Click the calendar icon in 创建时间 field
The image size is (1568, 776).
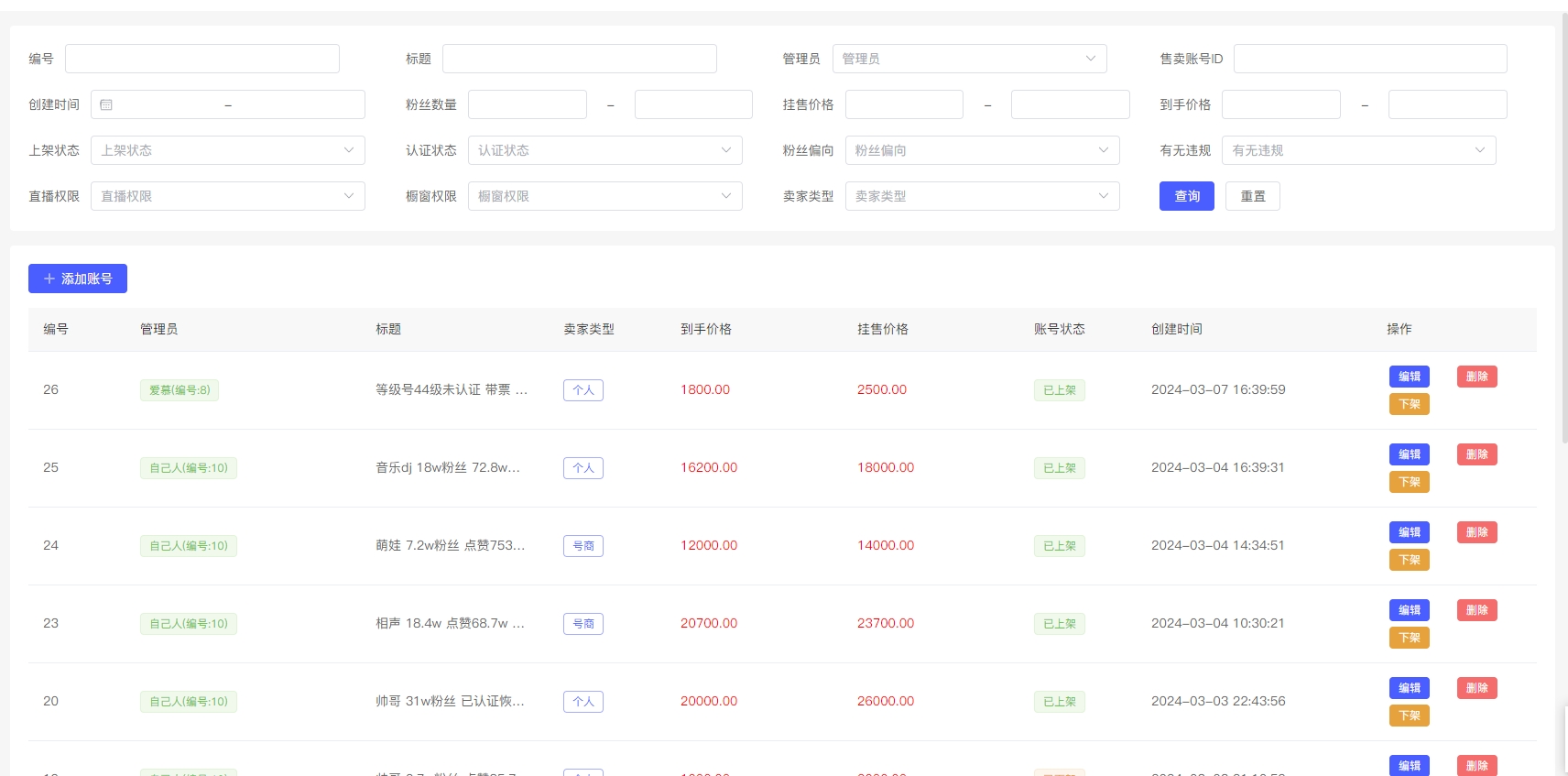(x=106, y=104)
